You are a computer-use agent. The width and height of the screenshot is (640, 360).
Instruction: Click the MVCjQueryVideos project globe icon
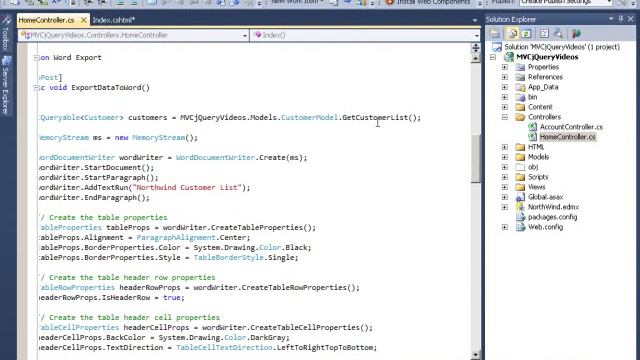[509, 57]
